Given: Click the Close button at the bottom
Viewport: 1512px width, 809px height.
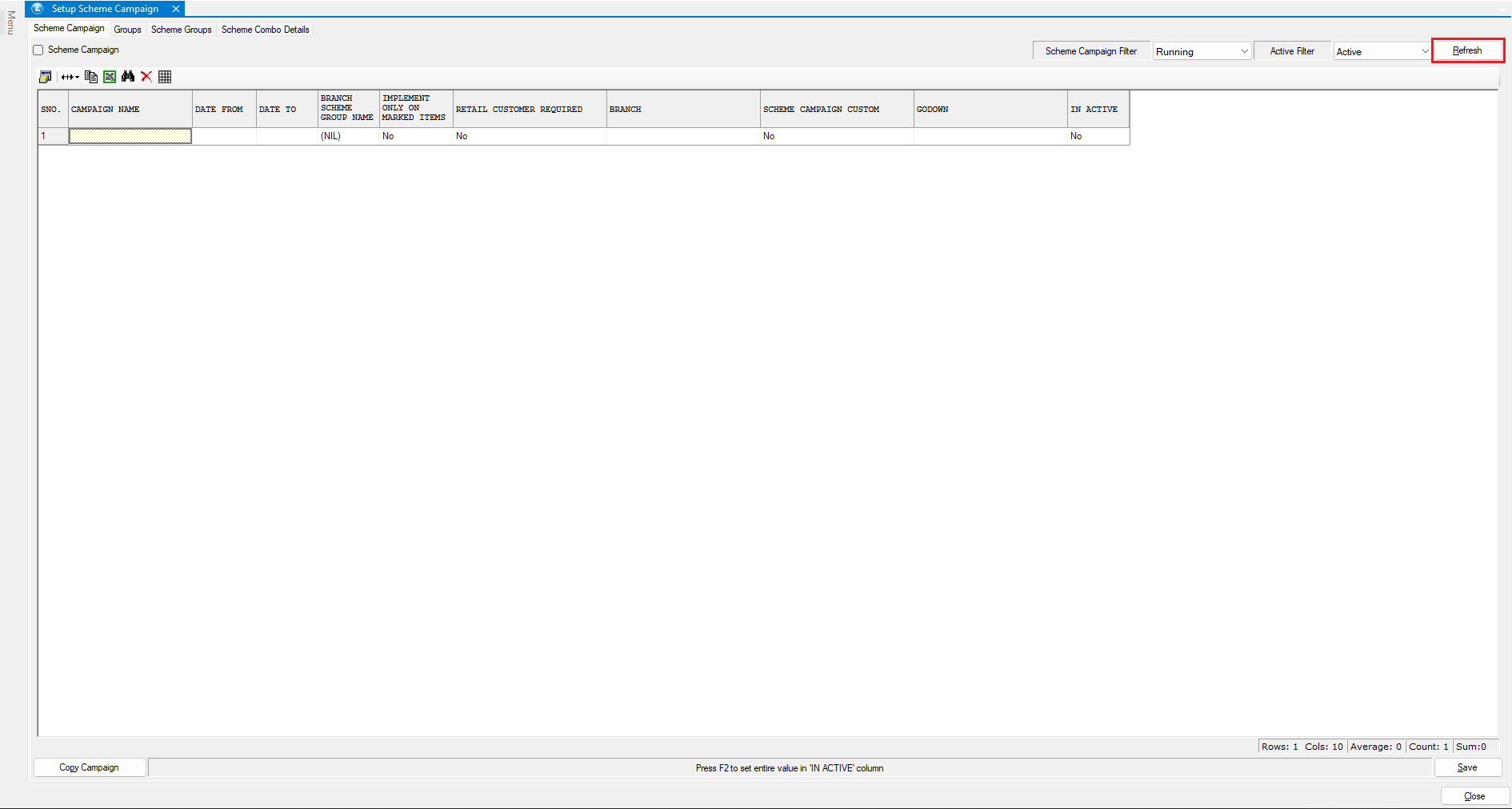Looking at the screenshot, I should point(1474,796).
